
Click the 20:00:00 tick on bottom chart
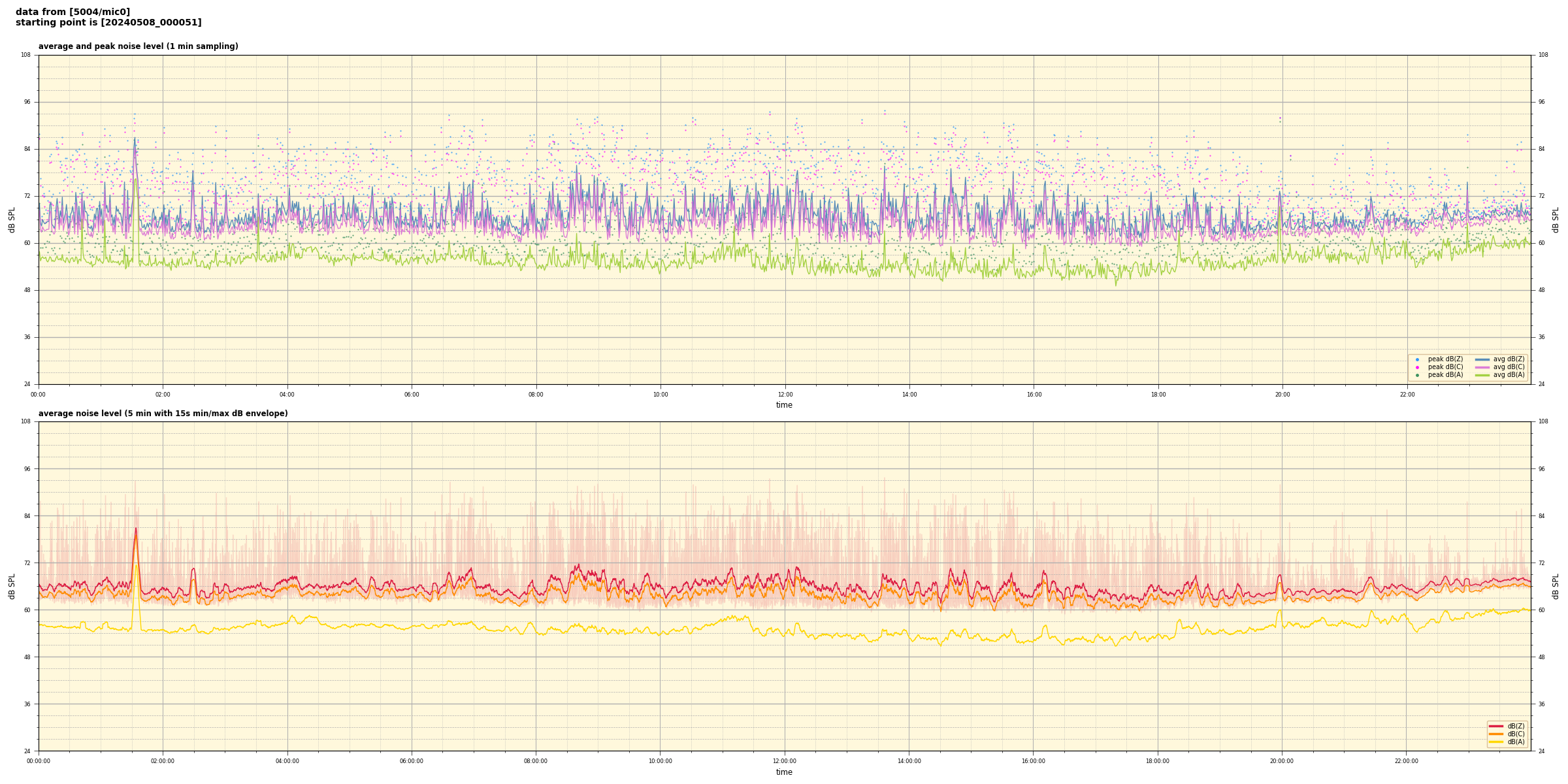tap(1282, 761)
